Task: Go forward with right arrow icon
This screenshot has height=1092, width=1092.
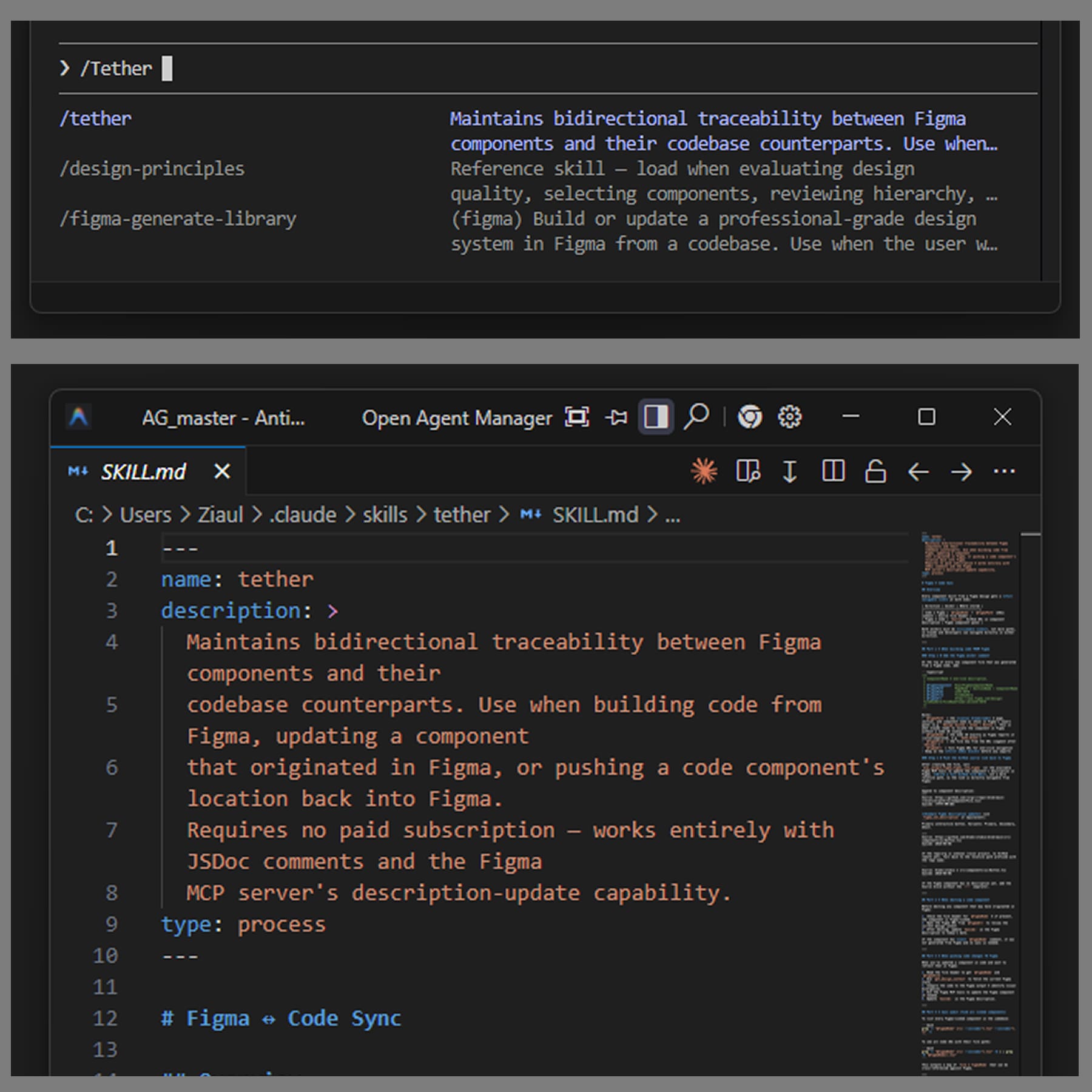Action: pos(962,471)
